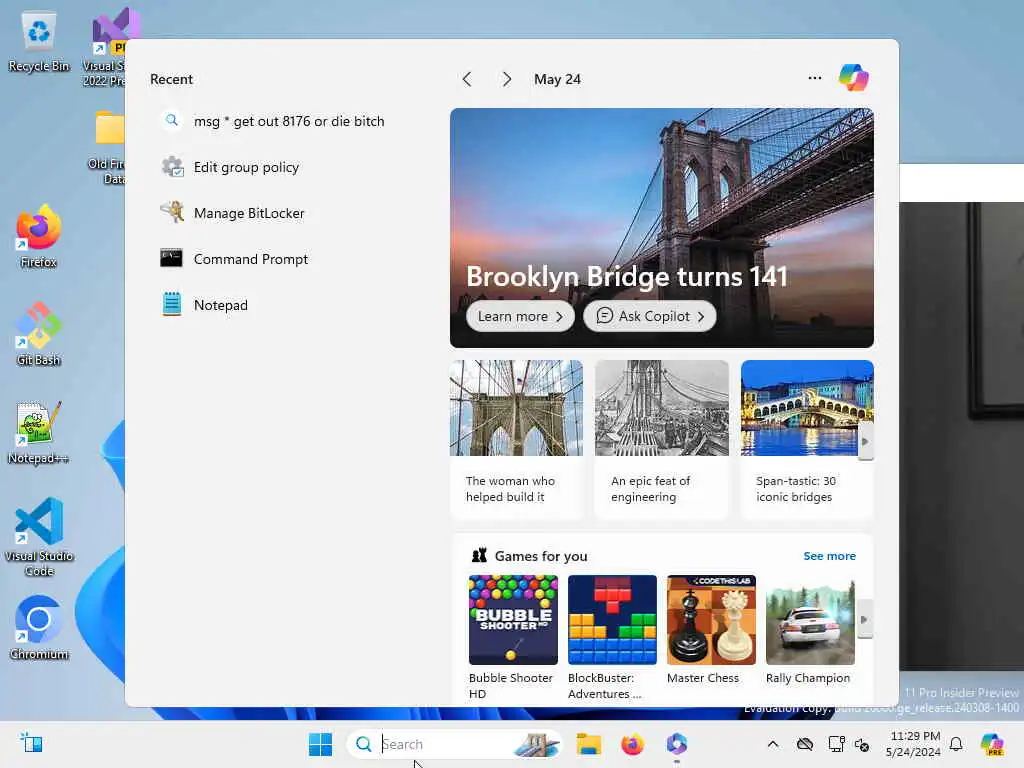Open Copilot preview icon in tray corner

[992, 744]
